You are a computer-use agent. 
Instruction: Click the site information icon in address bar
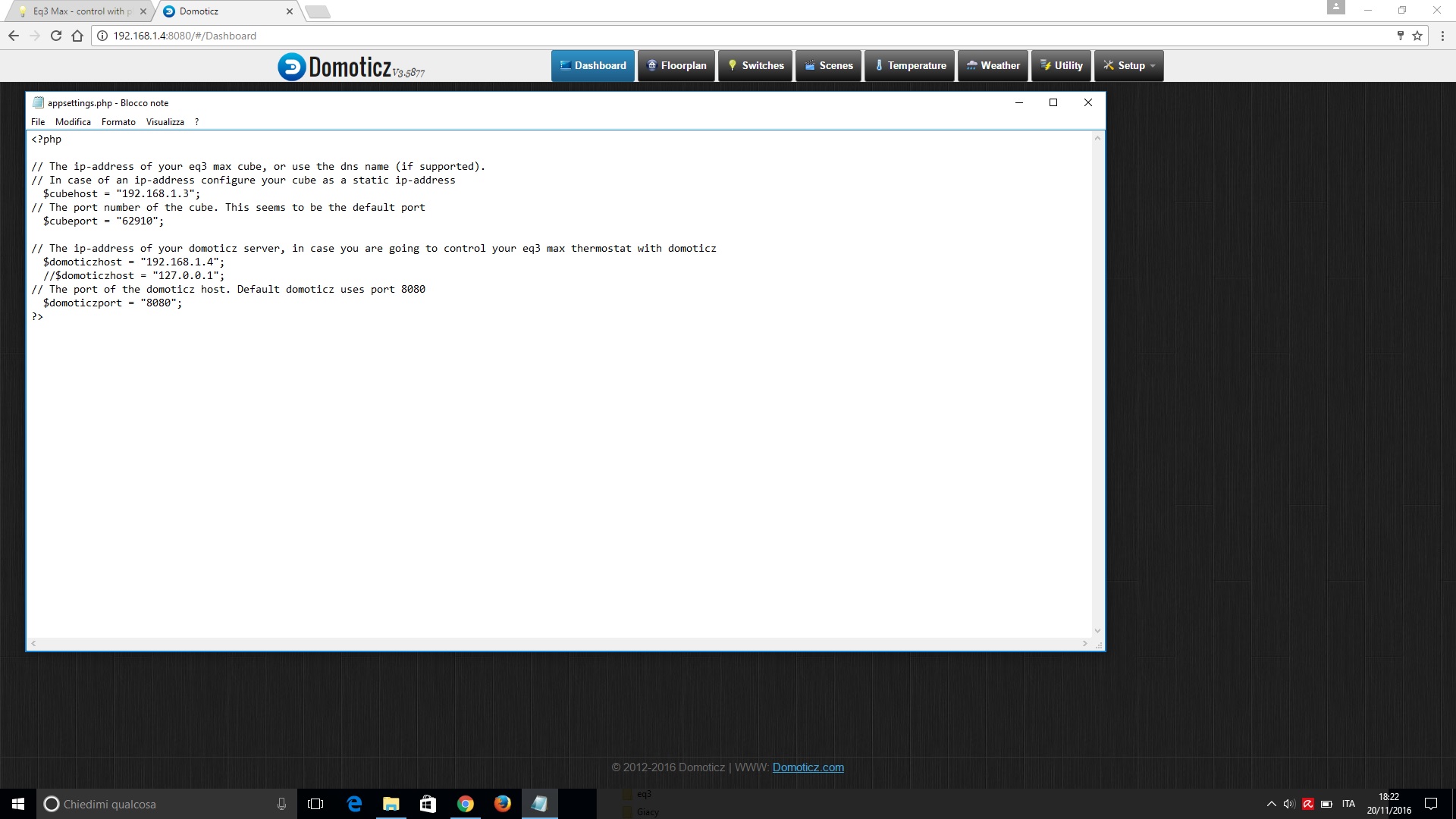pyautogui.click(x=102, y=36)
